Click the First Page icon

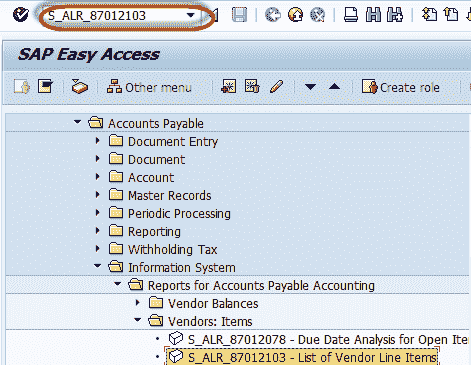pyautogui.click(x=429, y=15)
